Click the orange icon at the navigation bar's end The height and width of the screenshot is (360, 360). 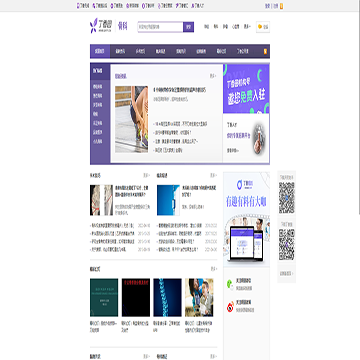(265, 51)
